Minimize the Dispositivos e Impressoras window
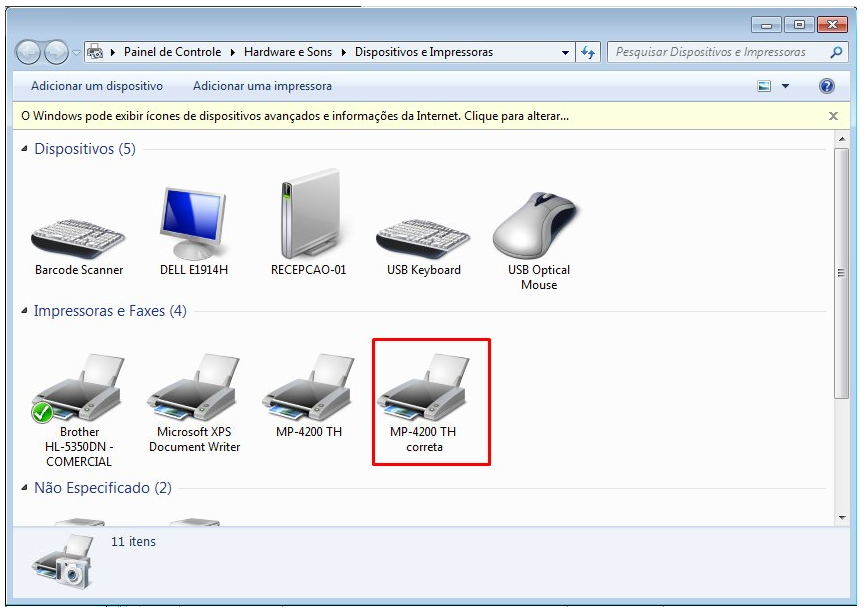The height and width of the screenshot is (613, 866). pos(766,25)
